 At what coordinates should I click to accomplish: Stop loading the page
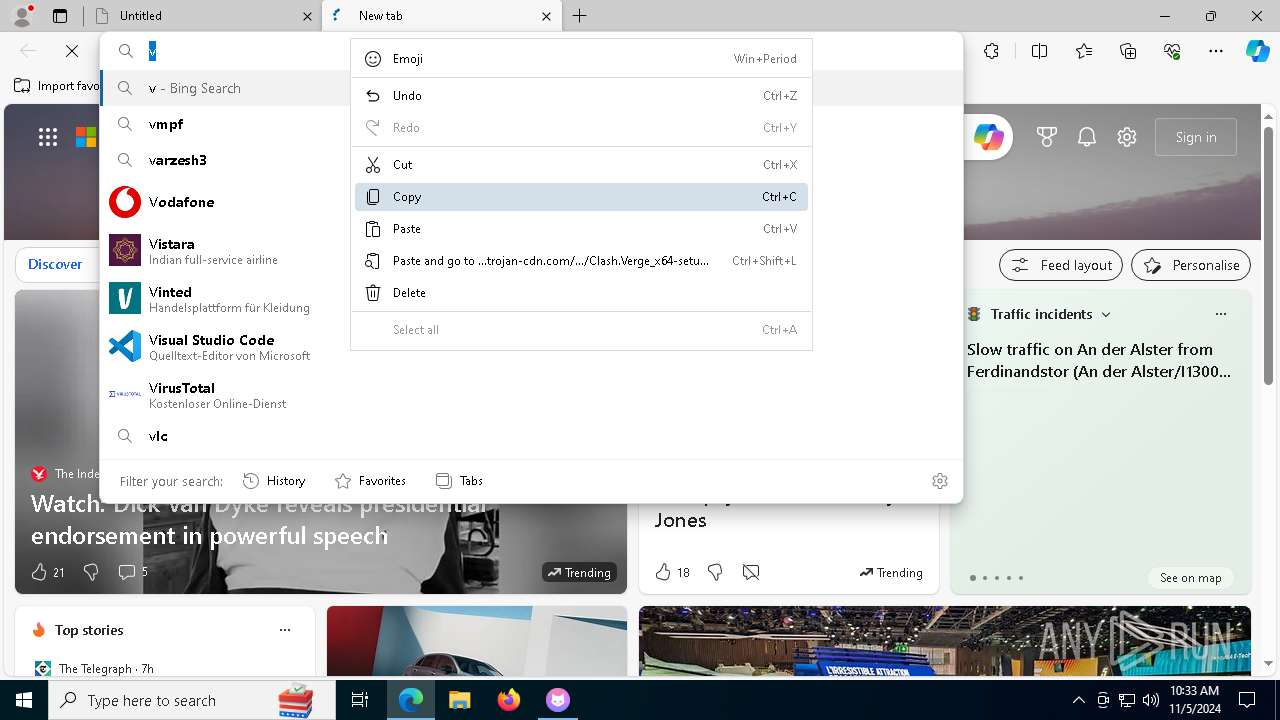pos(72,51)
